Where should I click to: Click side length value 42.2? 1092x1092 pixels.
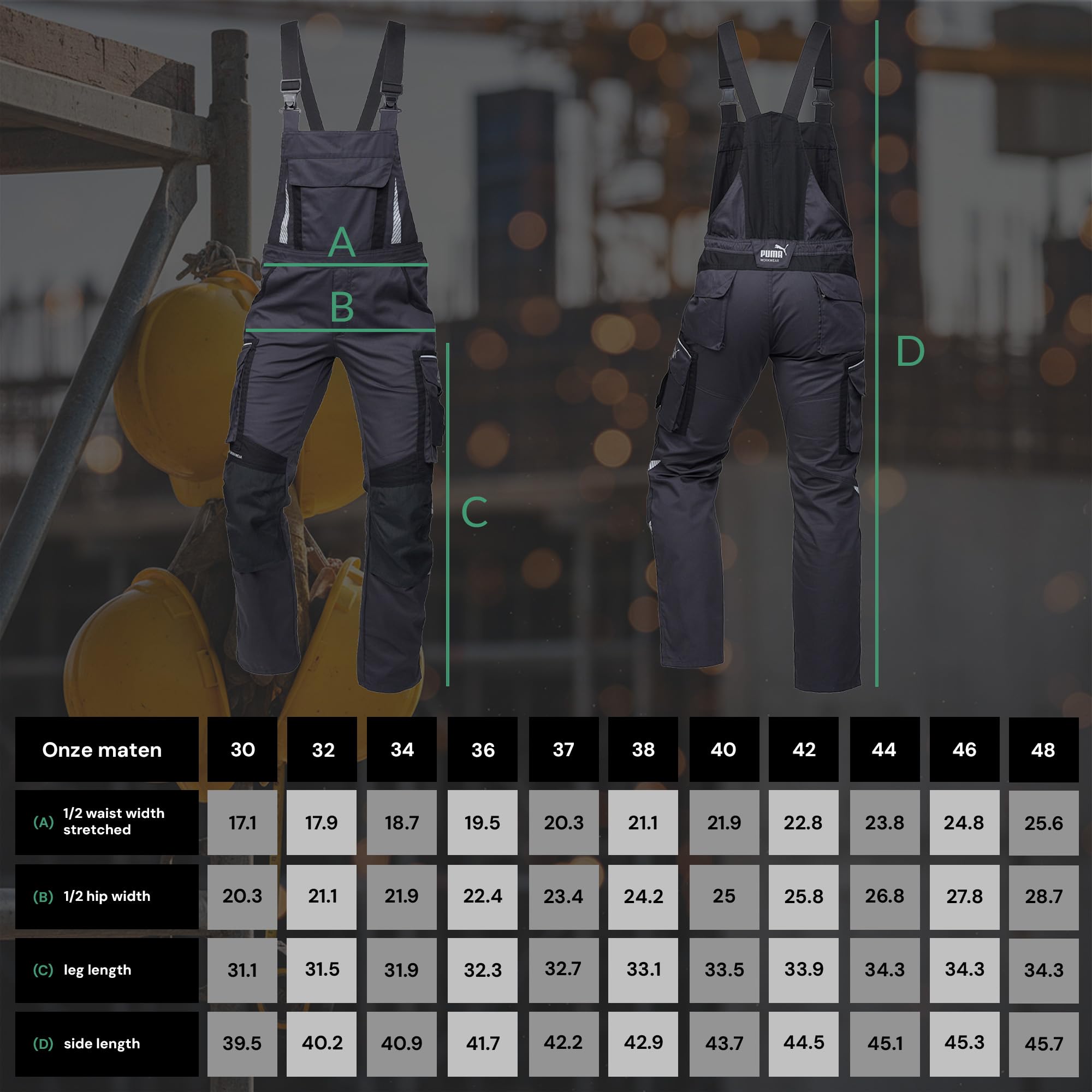pos(563,1044)
